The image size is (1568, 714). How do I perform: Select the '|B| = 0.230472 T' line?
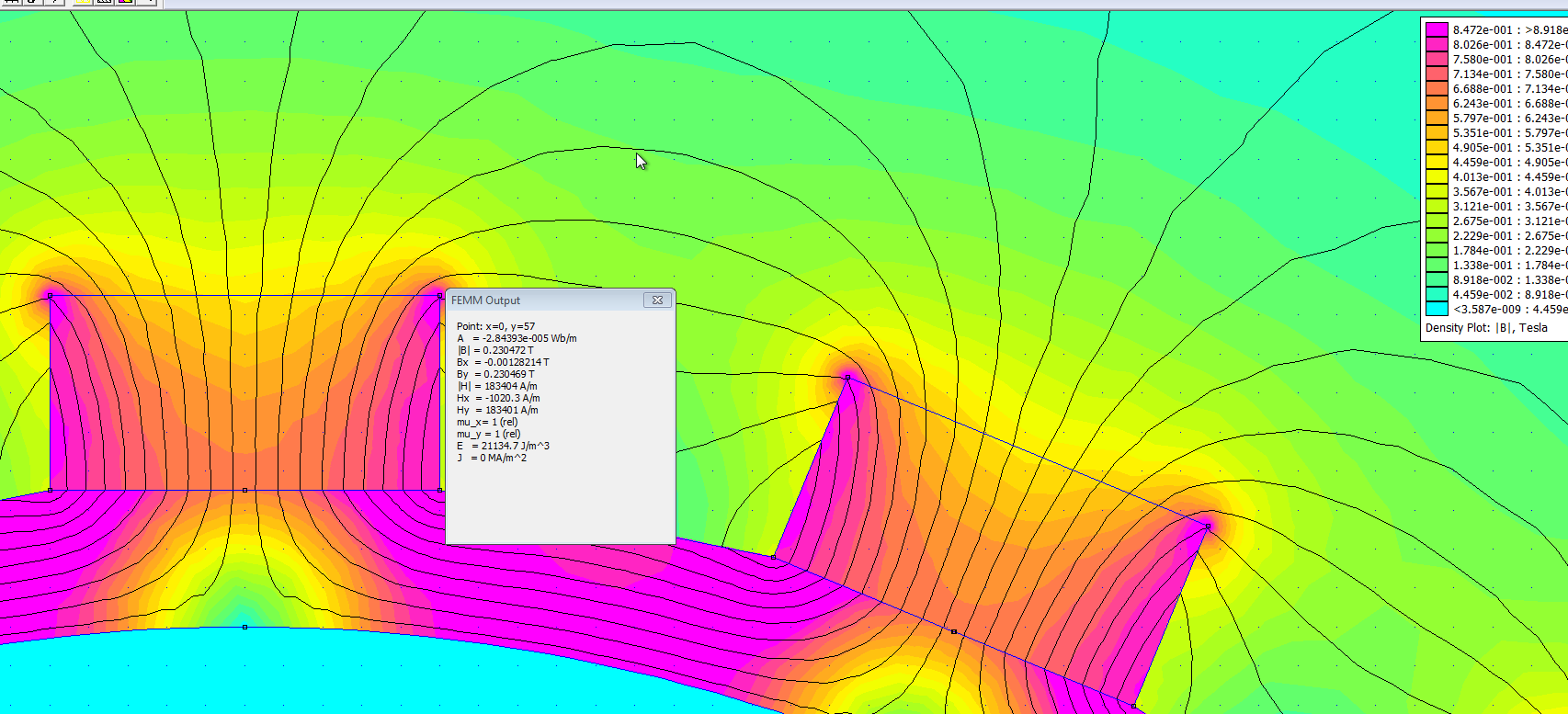(x=494, y=350)
